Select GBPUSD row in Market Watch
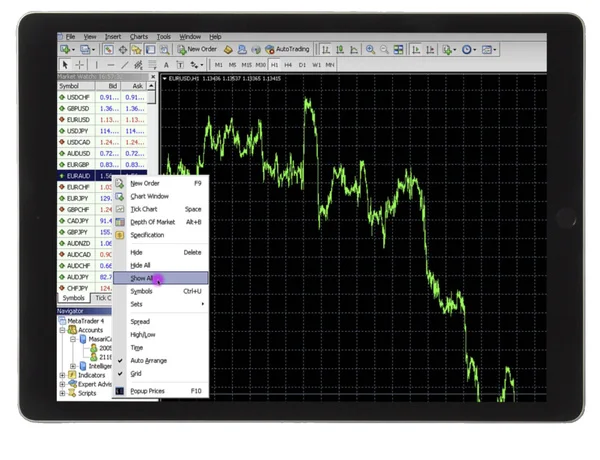The image size is (600, 460). point(102,109)
